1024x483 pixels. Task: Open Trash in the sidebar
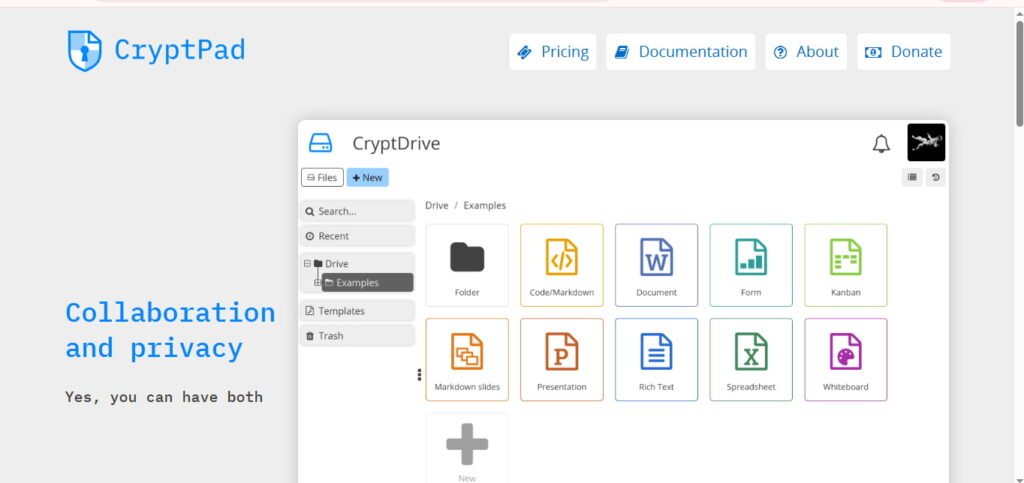point(357,335)
